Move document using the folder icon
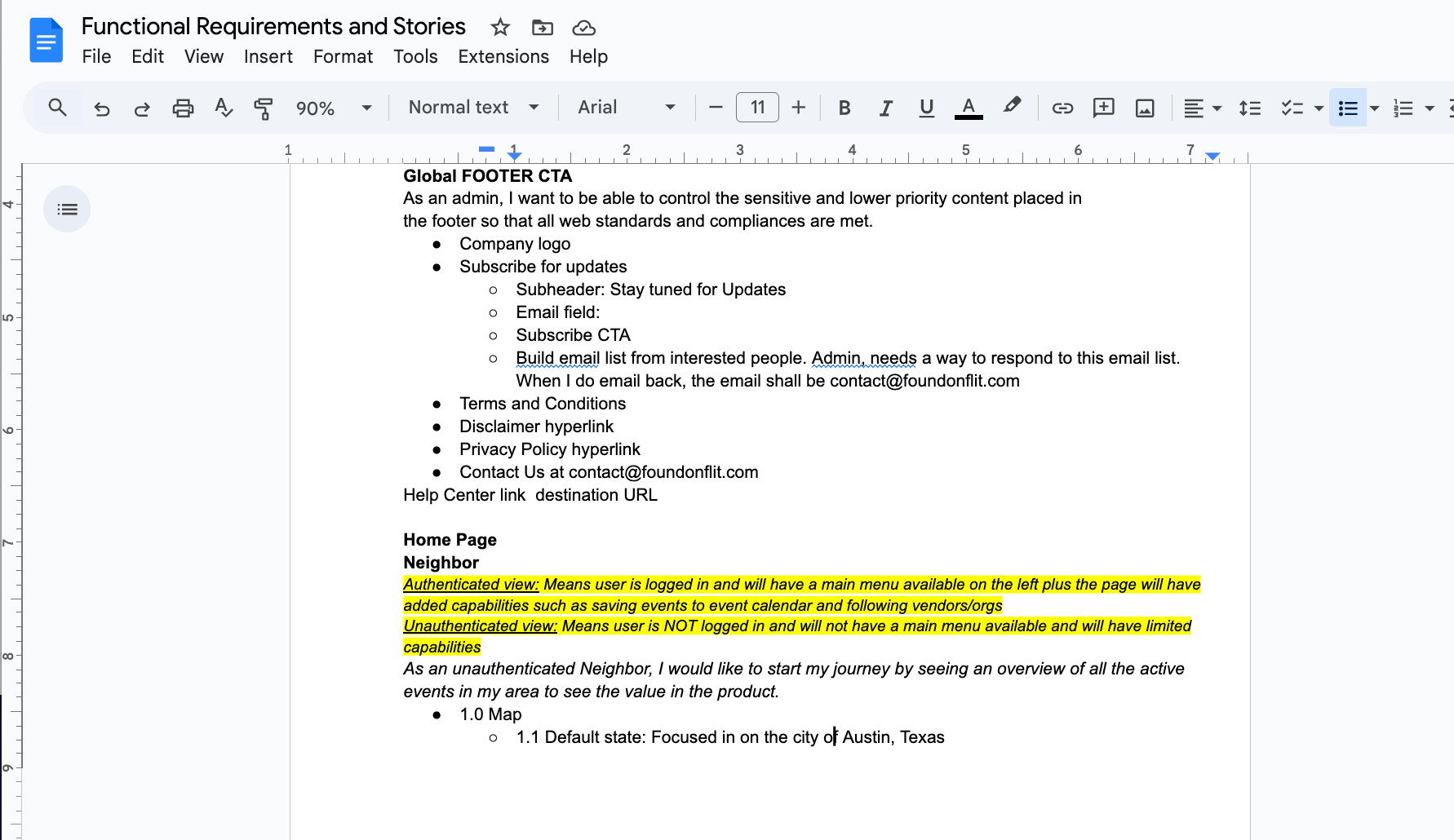Image resolution: width=1454 pixels, height=840 pixels. 543,28
